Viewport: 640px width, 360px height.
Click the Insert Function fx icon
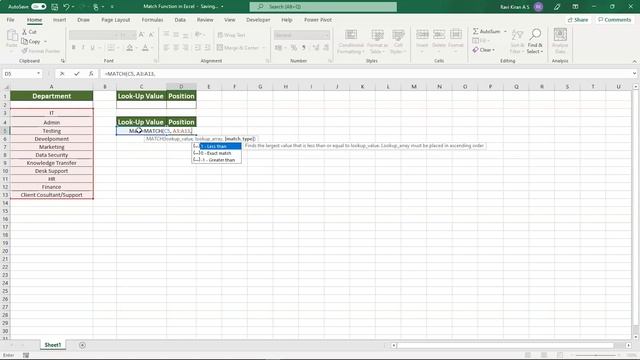click(91, 73)
